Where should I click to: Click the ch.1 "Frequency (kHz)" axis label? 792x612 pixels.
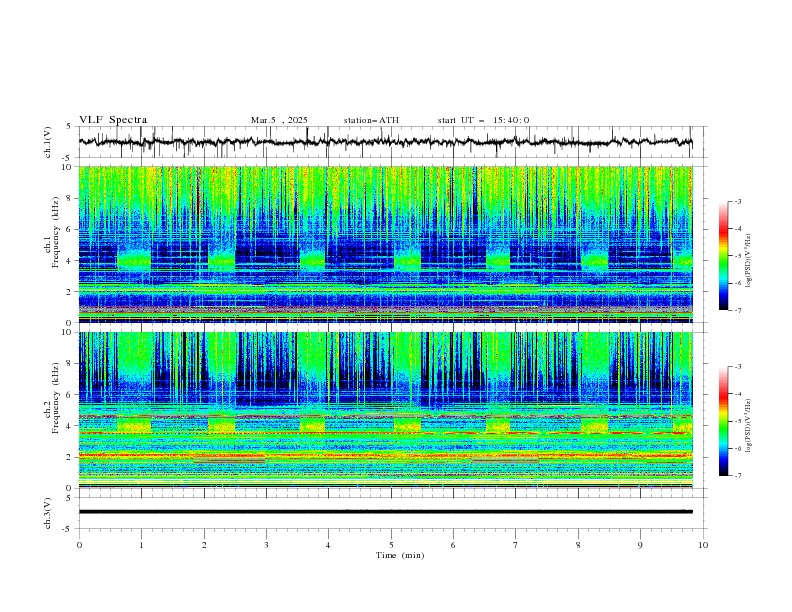[x=56, y=233]
